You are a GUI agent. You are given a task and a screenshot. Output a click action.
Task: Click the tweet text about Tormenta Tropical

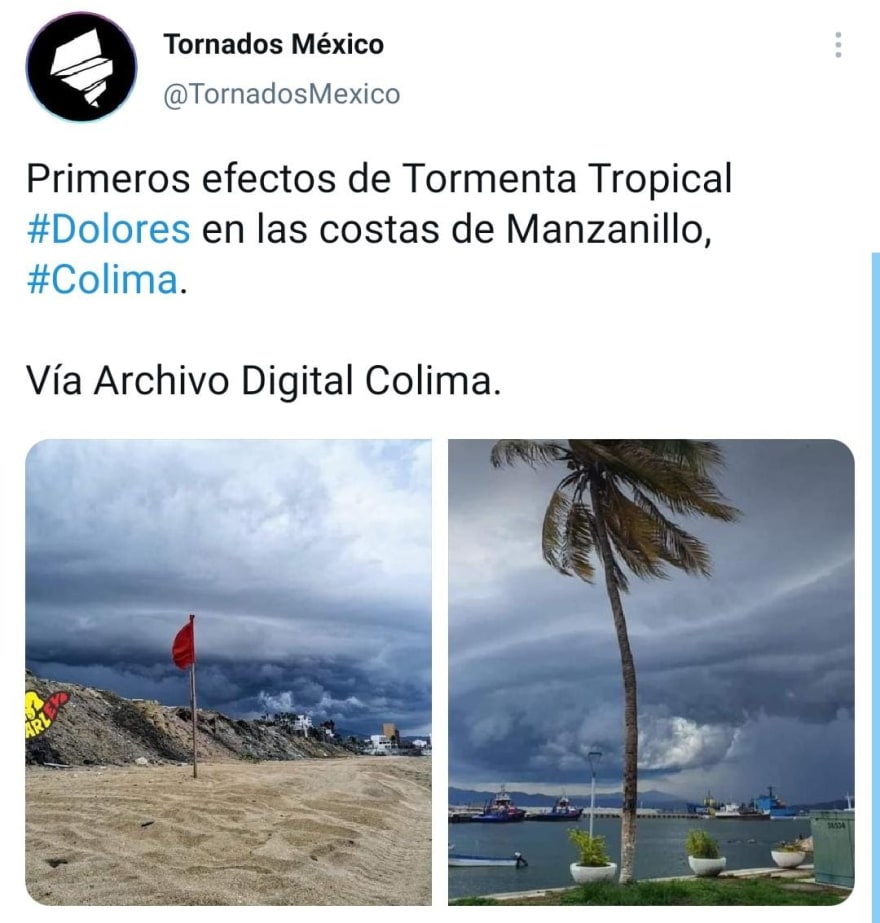(380, 229)
